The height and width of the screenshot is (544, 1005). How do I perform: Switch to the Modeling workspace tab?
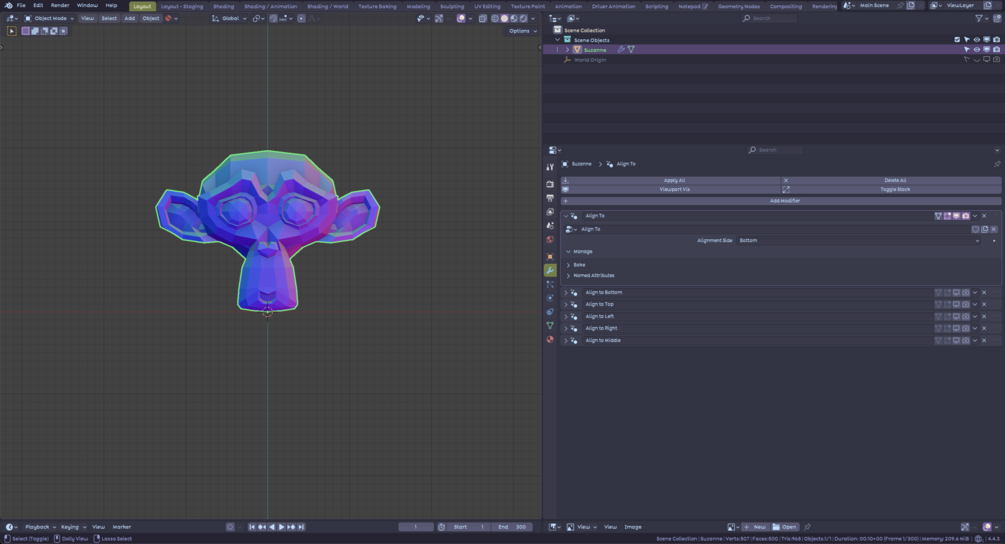[x=418, y=6]
